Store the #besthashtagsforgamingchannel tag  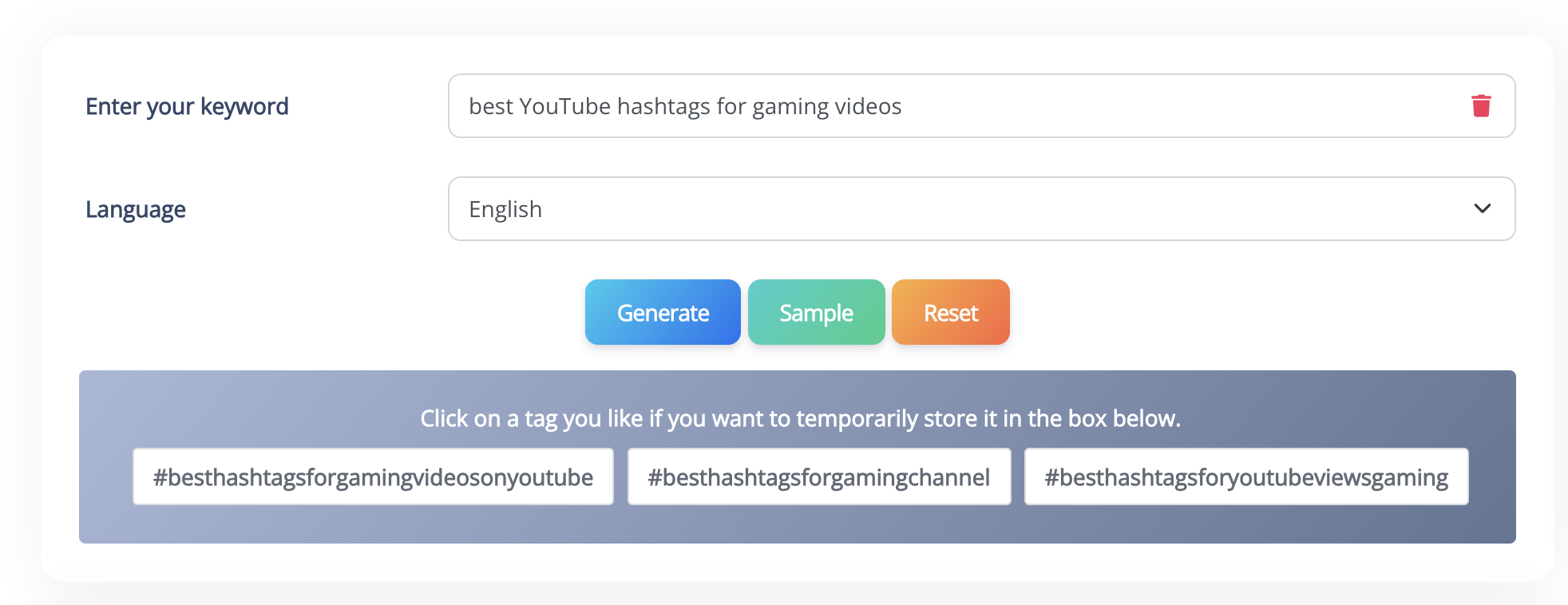818,477
